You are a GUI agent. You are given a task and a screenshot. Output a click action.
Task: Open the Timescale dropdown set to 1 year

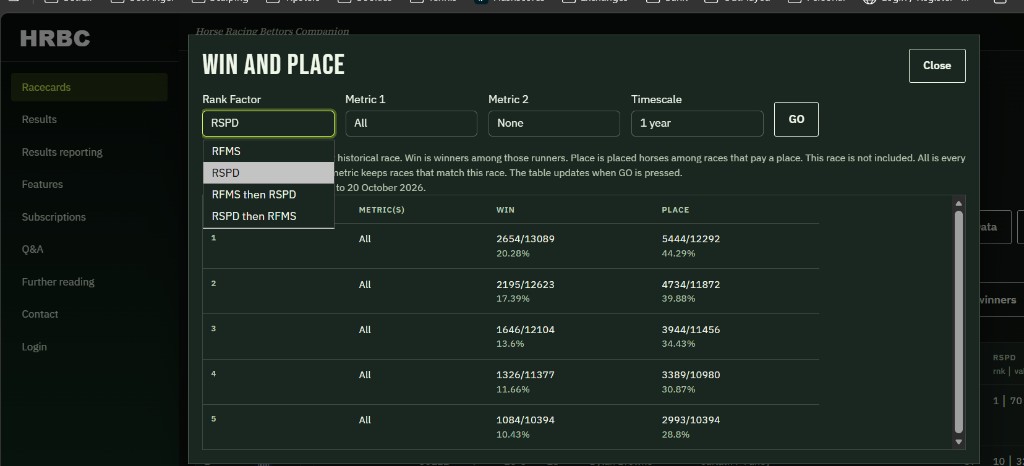click(x=697, y=123)
